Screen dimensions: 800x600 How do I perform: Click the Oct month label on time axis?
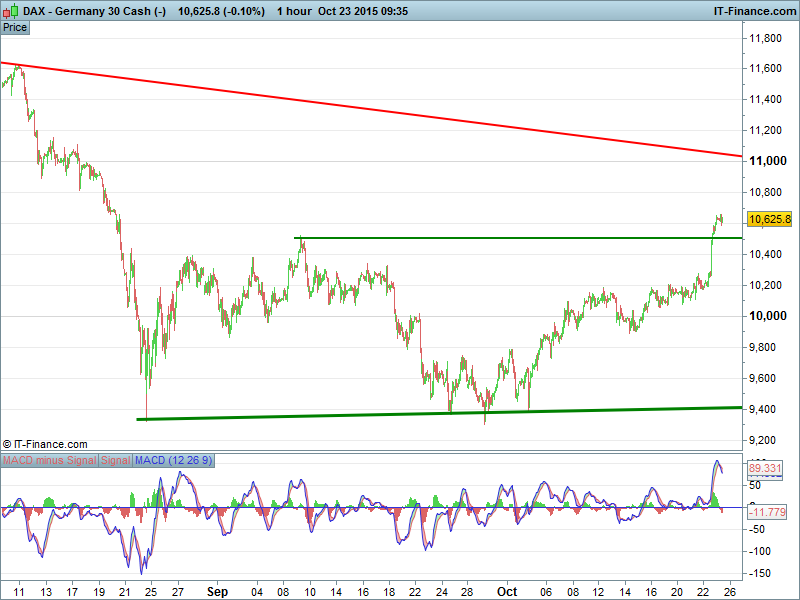(507, 591)
